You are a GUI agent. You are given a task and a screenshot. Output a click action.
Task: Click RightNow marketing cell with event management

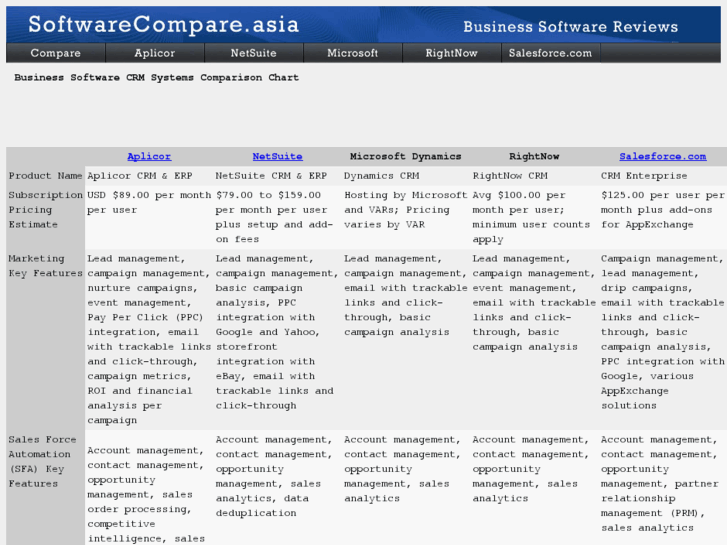pos(534,340)
